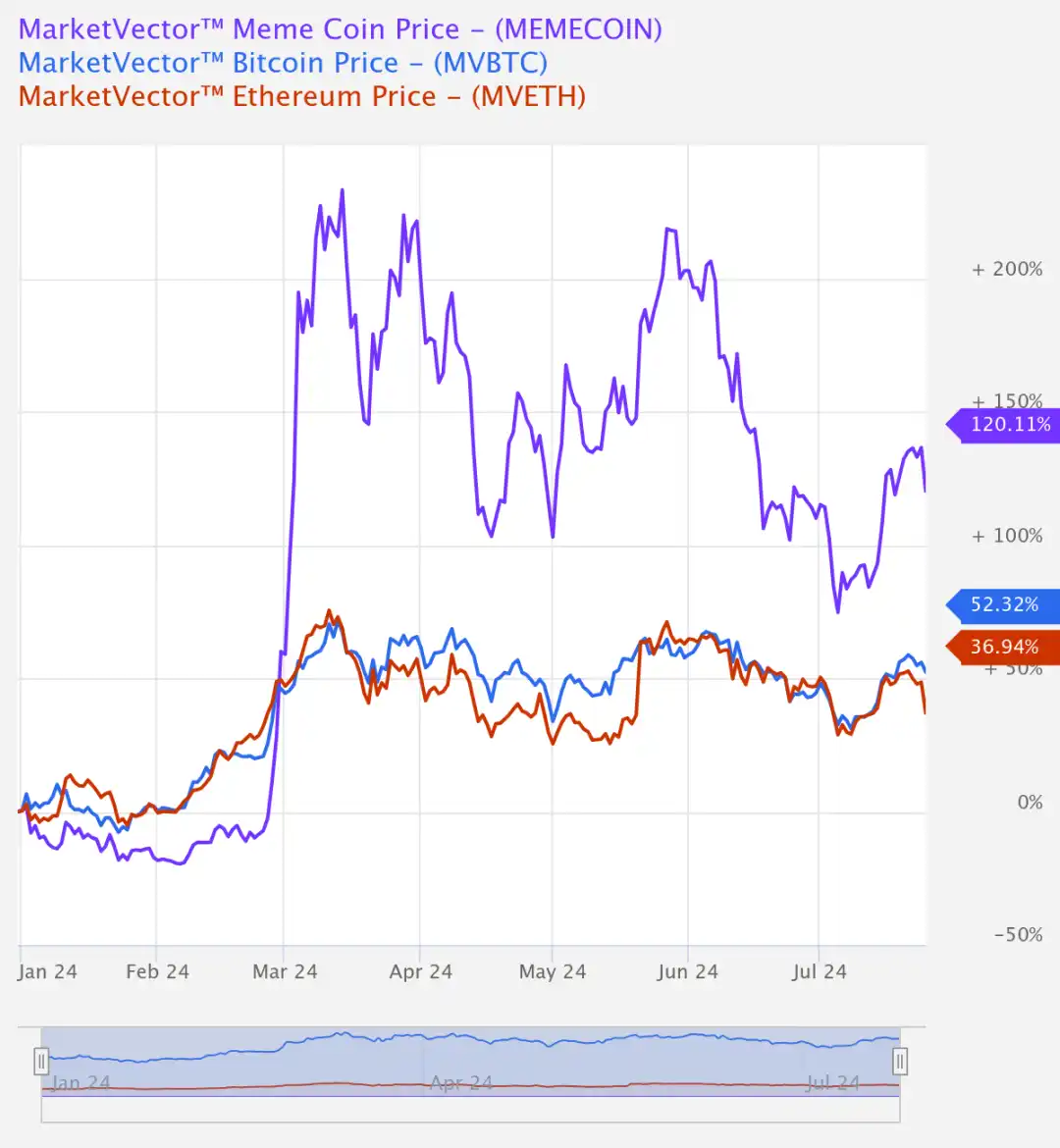
Task: Click the + 100% y-axis label
Action: point(1007,536)
